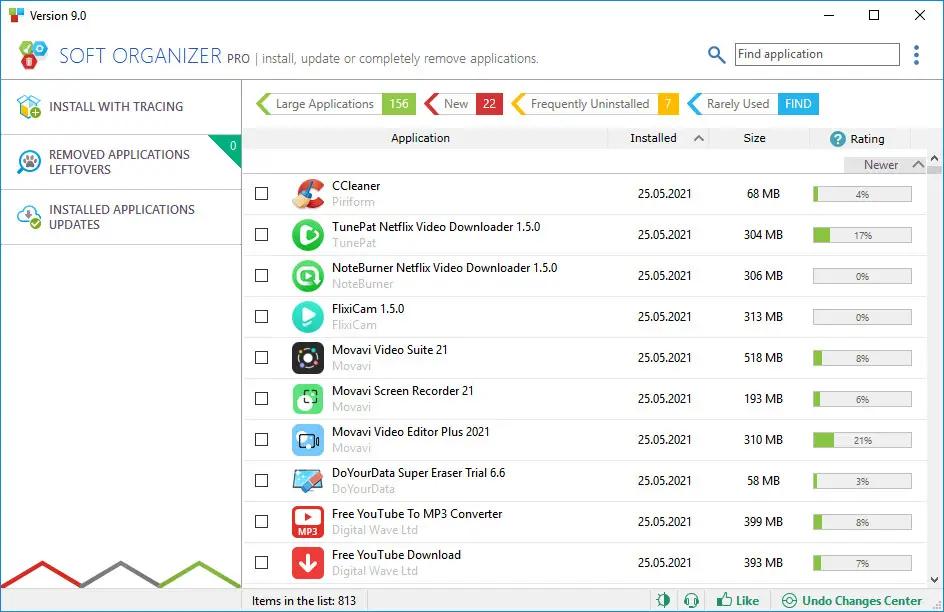Click the Rating help question-mark icon

pyautogui.click(x=838, y=139)
